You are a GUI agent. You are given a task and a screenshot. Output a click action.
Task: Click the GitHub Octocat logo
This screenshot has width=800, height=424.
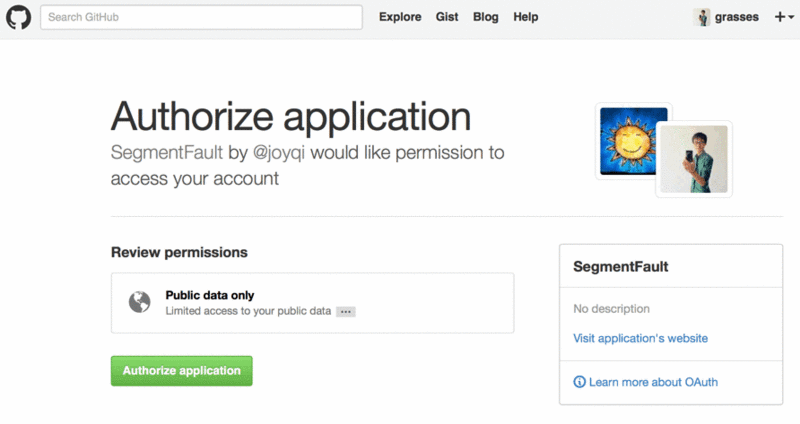(x=19, y=17)
